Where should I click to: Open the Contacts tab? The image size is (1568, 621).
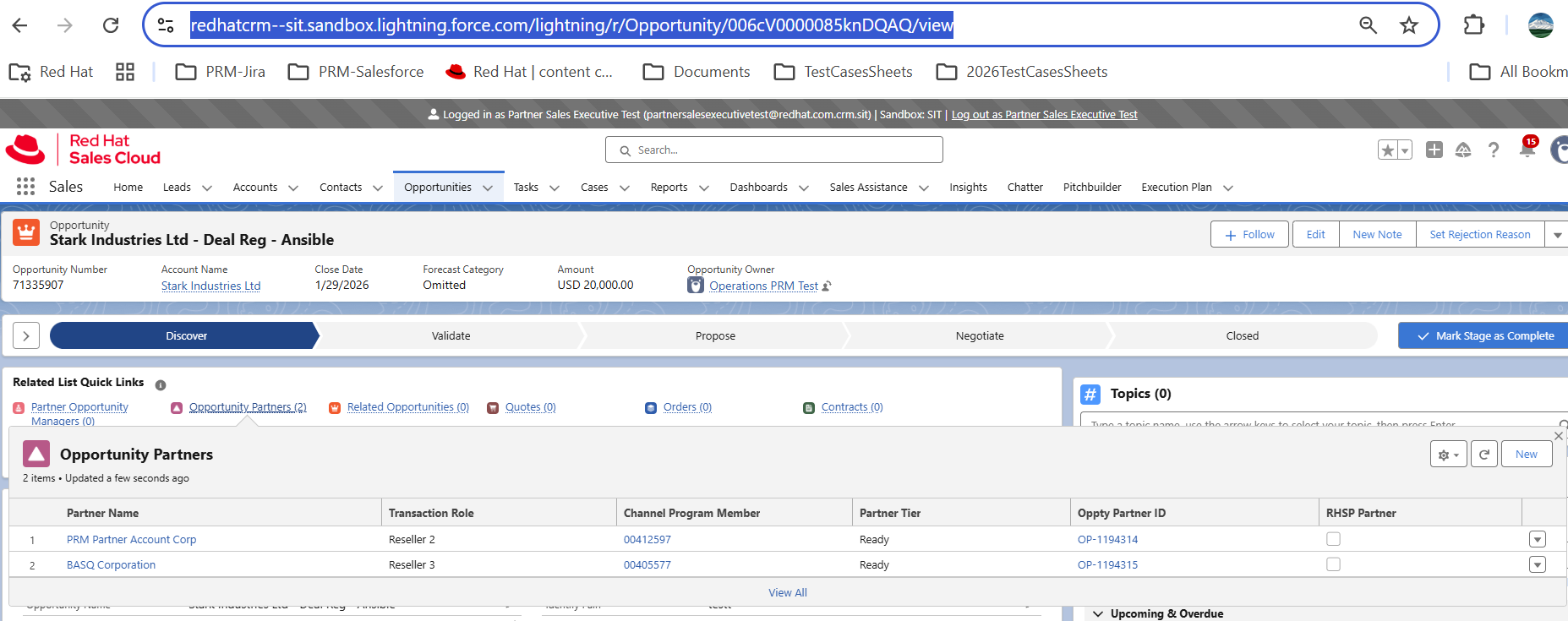[341, 188]
